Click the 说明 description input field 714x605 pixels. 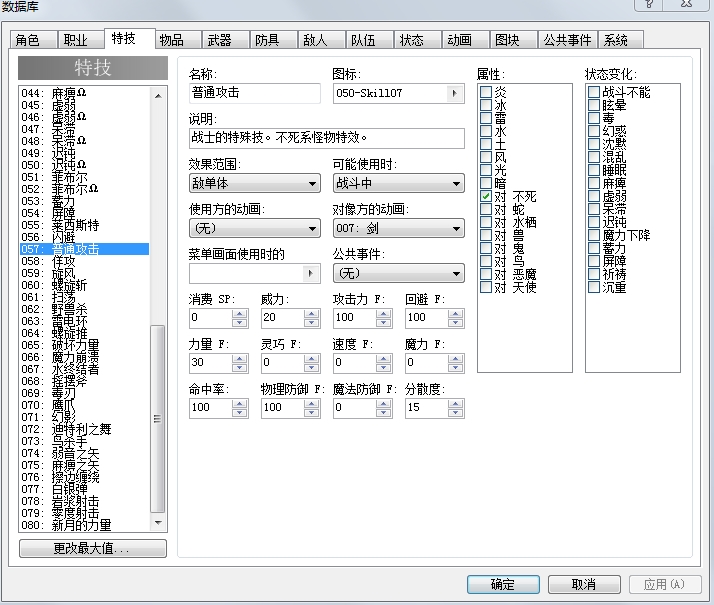pyautogui.click(x=326, y=138)
